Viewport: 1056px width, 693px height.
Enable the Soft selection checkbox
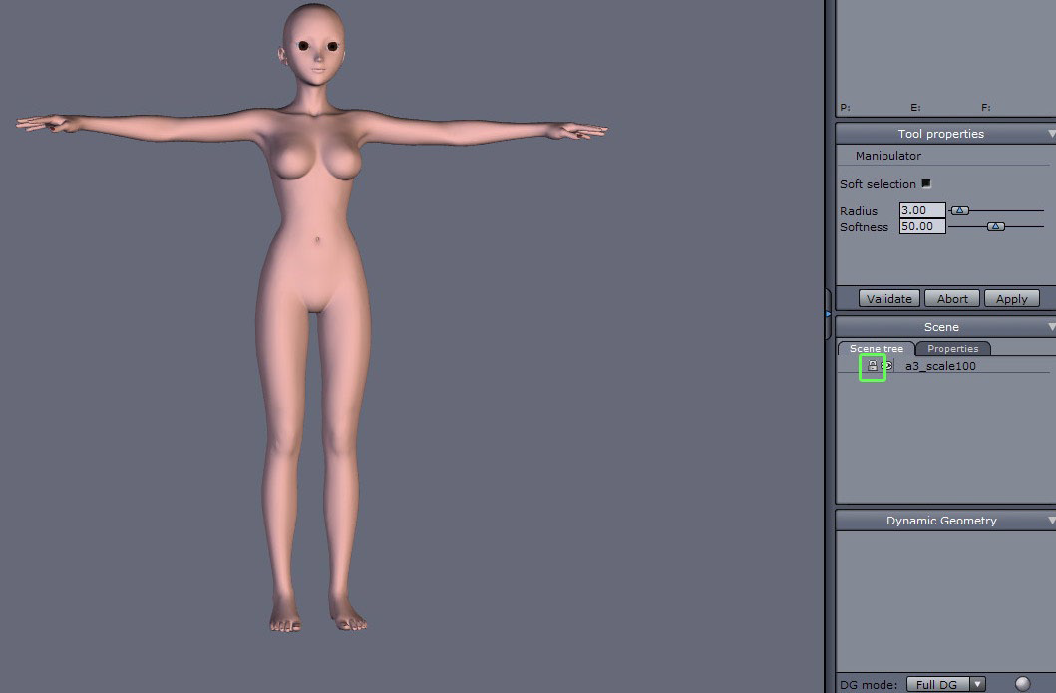click(926, 184)
